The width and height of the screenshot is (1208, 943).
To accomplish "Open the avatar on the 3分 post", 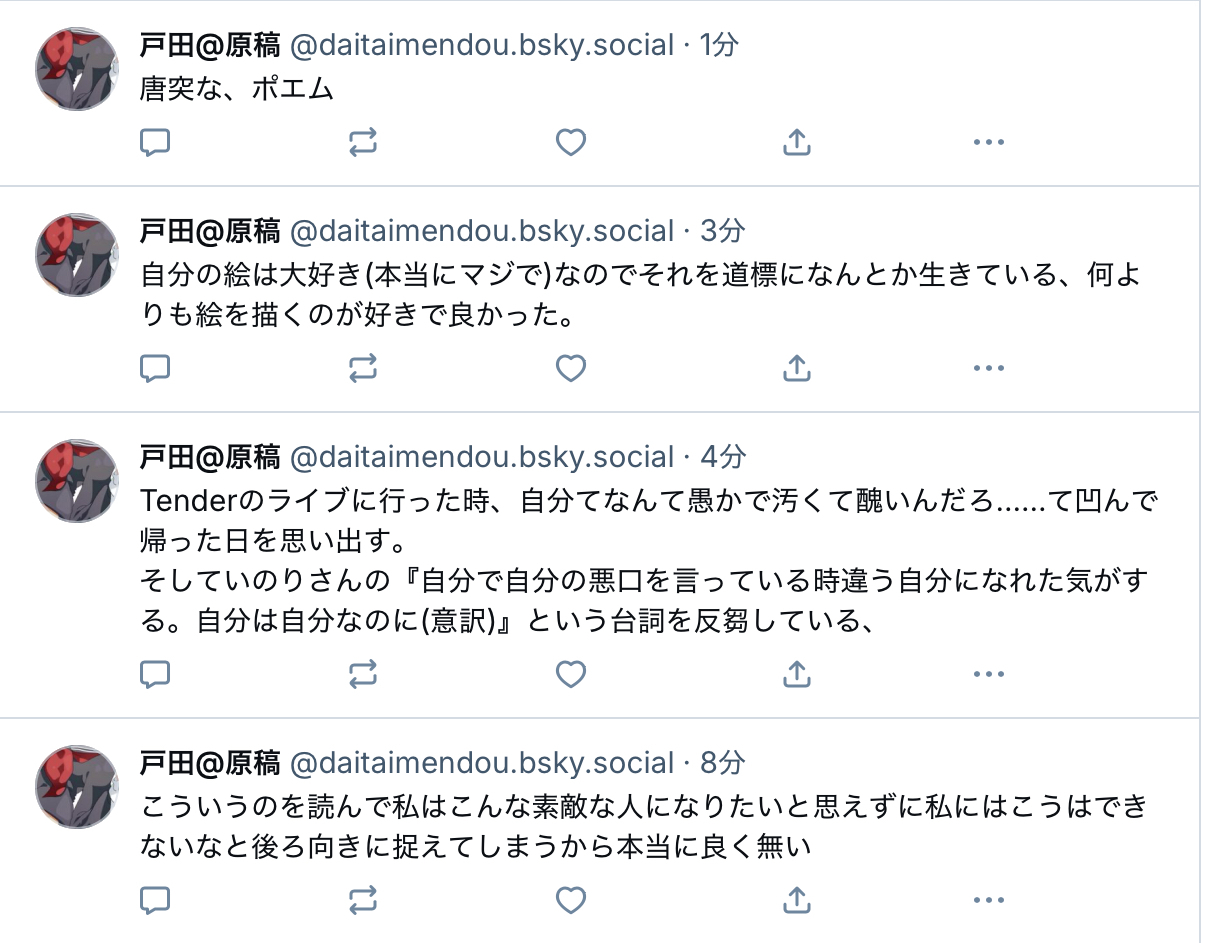I will tap(78, 255).
